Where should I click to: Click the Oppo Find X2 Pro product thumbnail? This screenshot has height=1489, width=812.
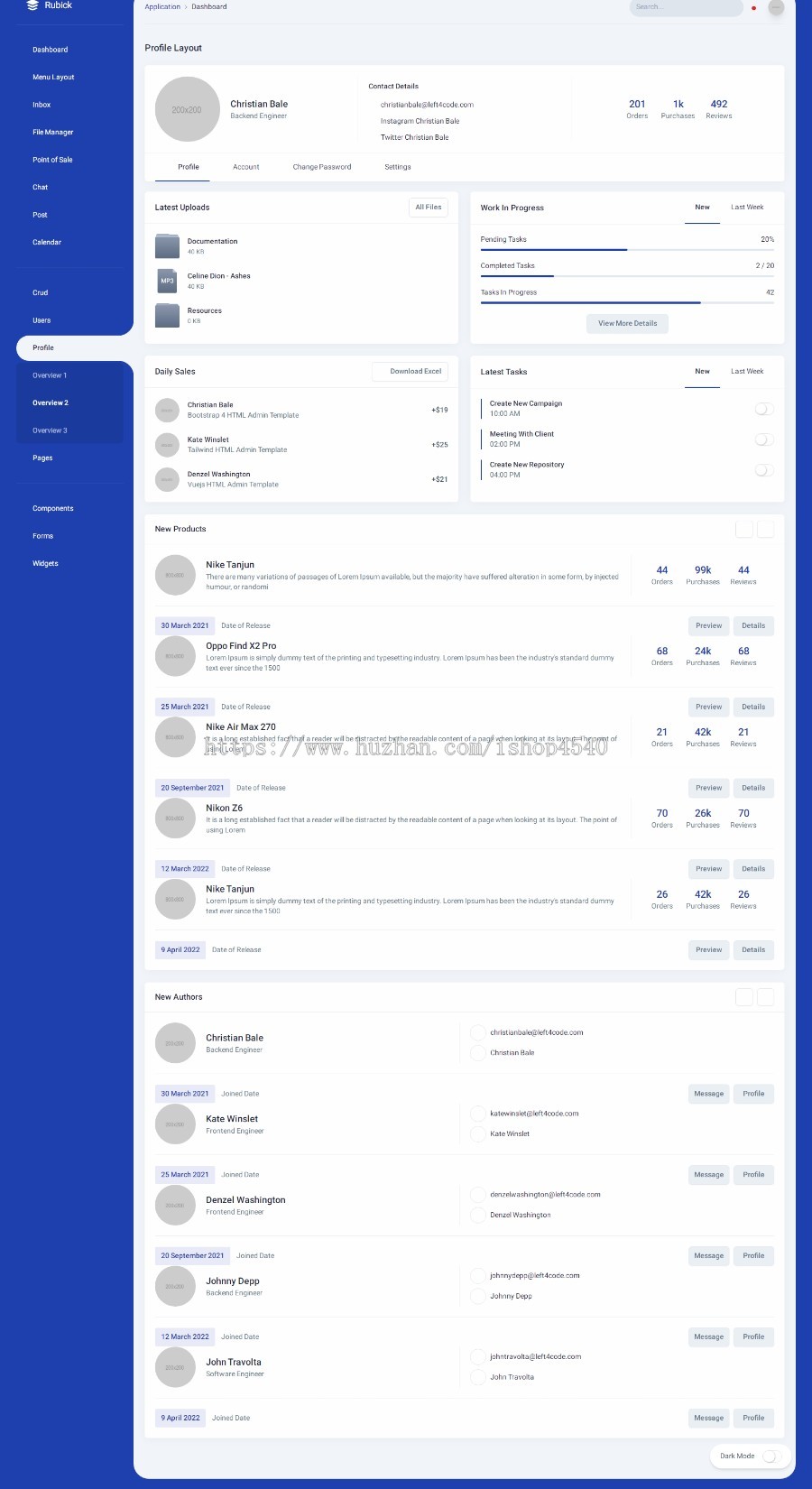point(175,656)
